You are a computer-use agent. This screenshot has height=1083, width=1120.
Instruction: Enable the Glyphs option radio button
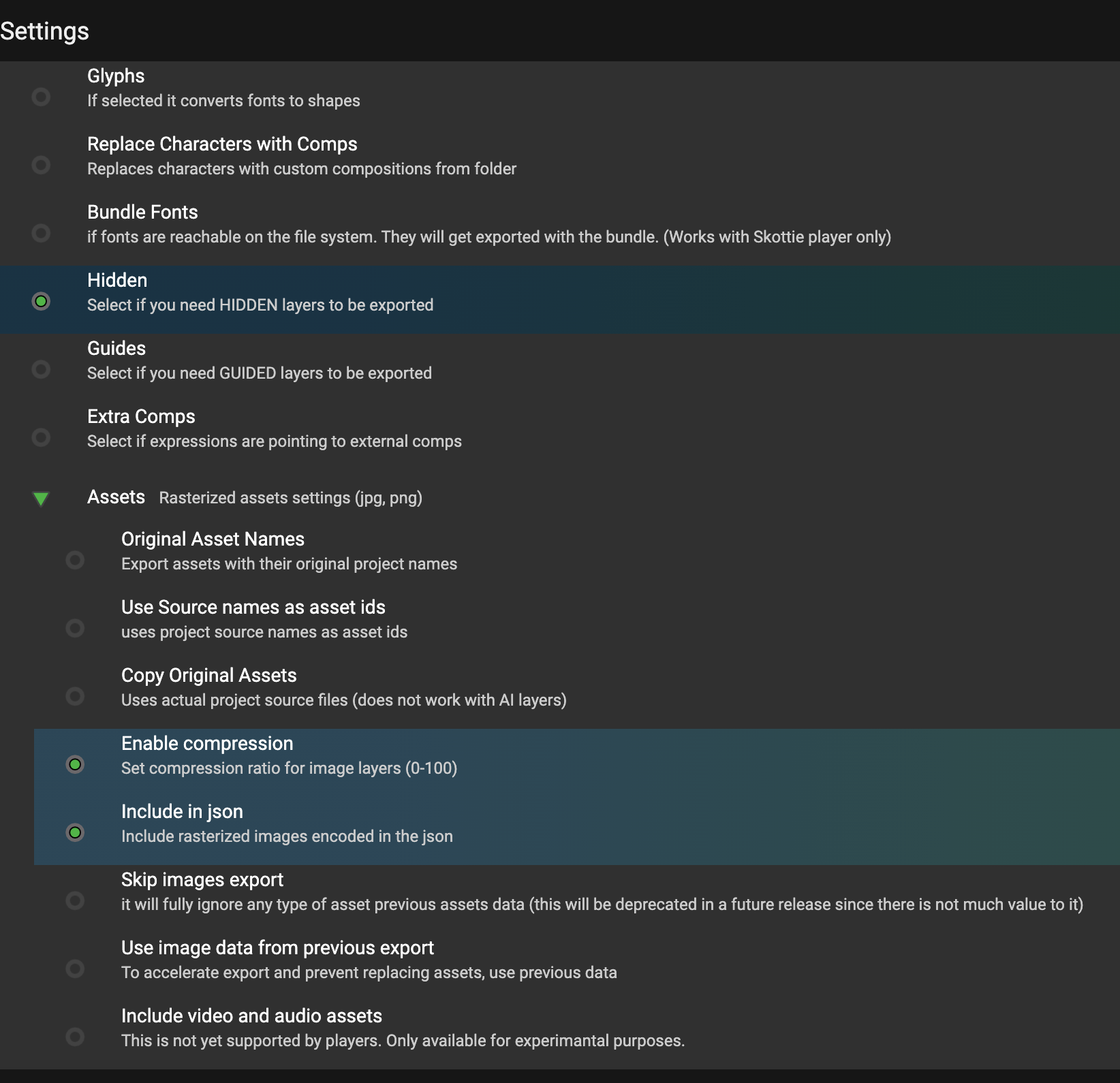41,97
